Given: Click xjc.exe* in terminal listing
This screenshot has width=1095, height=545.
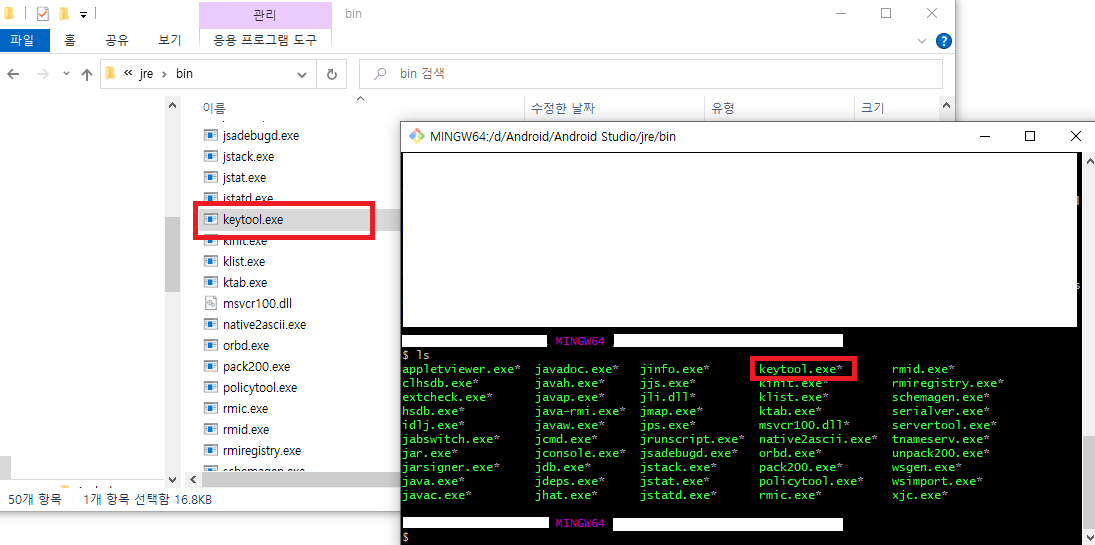Looking at the screenshot, I should click(x=920, y=495).
